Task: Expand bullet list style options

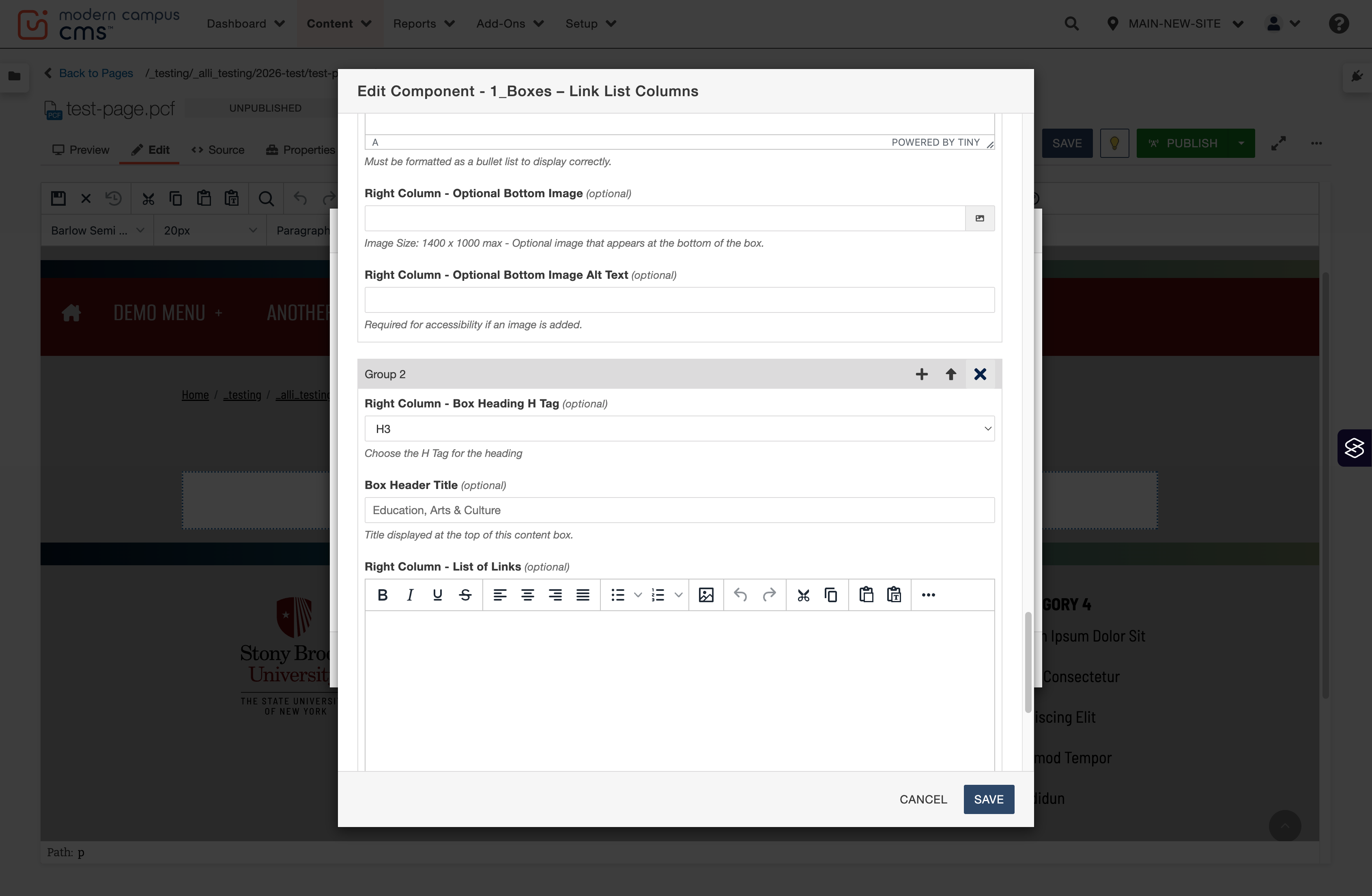Action: click(638, 595)
